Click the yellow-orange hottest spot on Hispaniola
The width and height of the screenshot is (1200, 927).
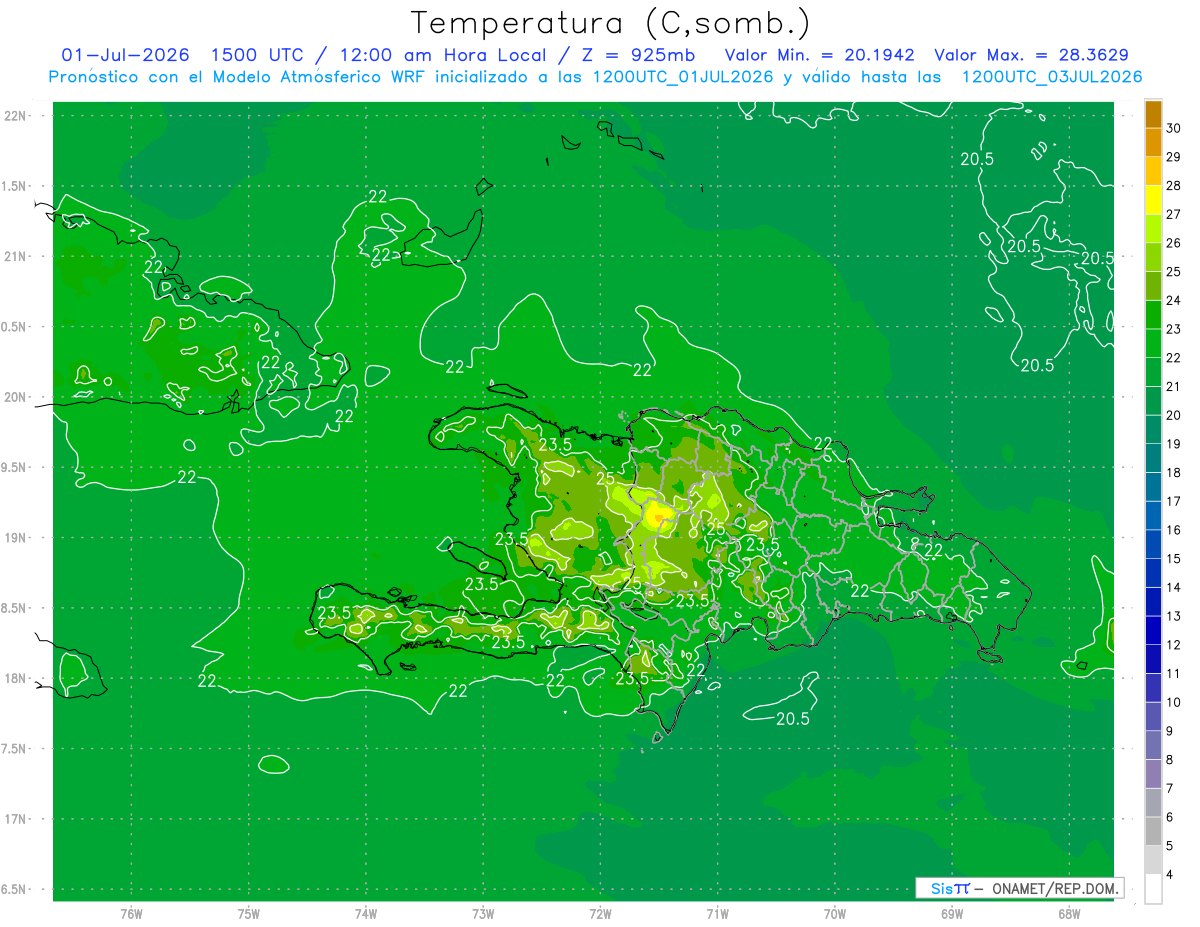click(x=658, y=515)
